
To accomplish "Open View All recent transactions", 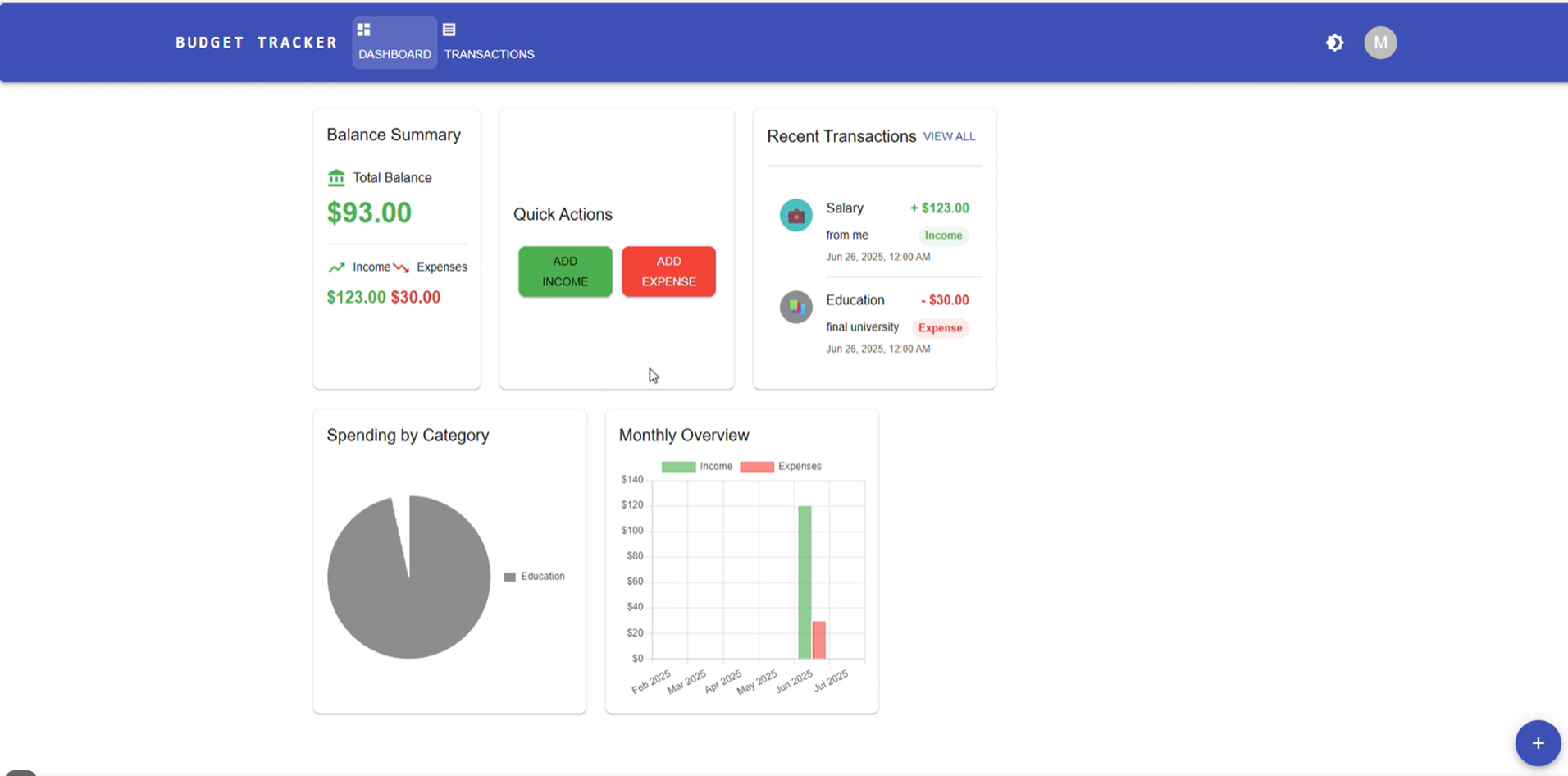I will [x=949, y=137].
